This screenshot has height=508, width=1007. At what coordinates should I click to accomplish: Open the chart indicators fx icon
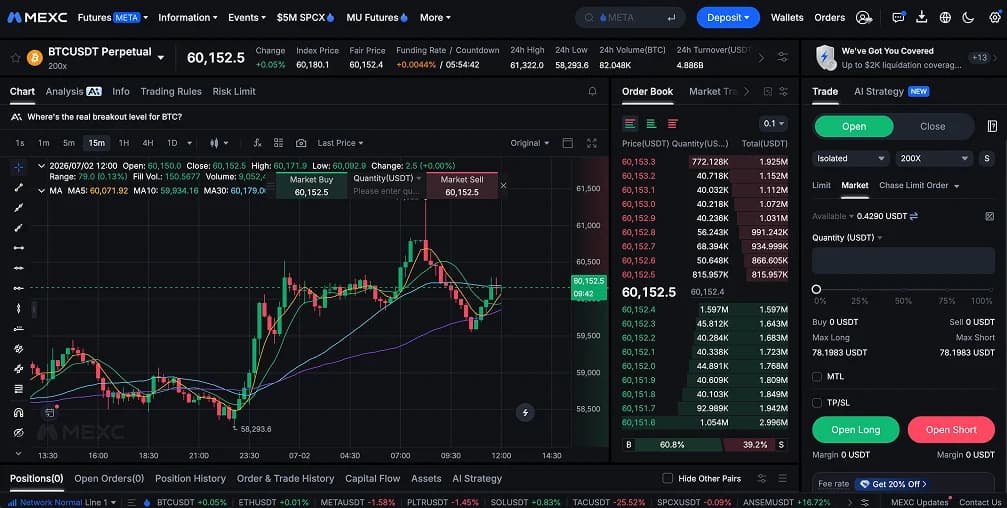click(x=258, y=143)
